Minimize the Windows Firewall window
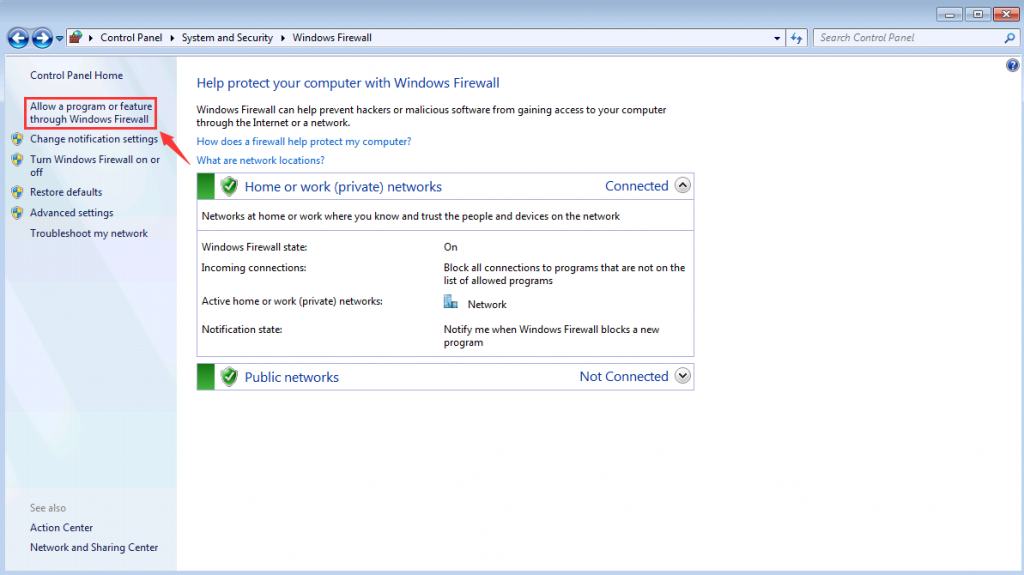This screenshot has height=575, width=1024. 950,14
